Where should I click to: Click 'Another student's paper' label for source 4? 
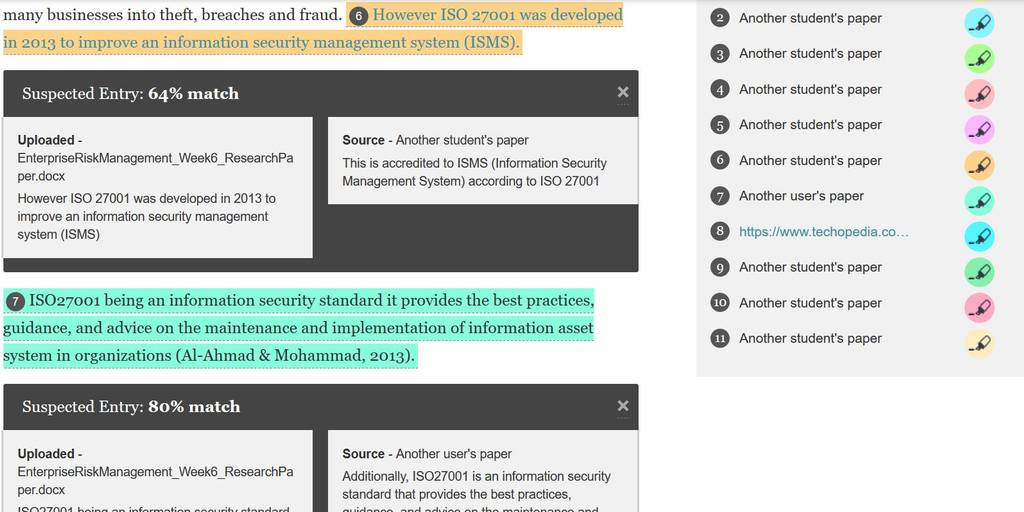tap(810, 89)
